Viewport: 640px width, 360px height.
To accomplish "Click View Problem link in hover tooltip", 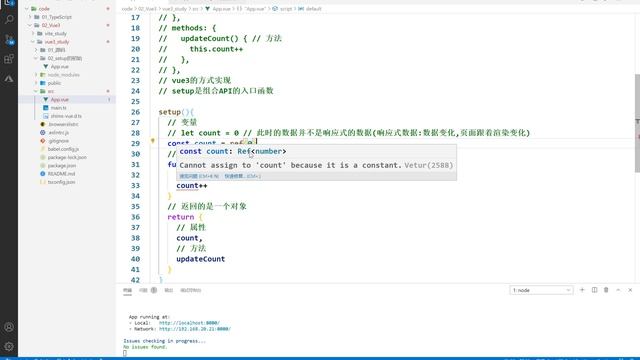I will [x=199, y=176].
